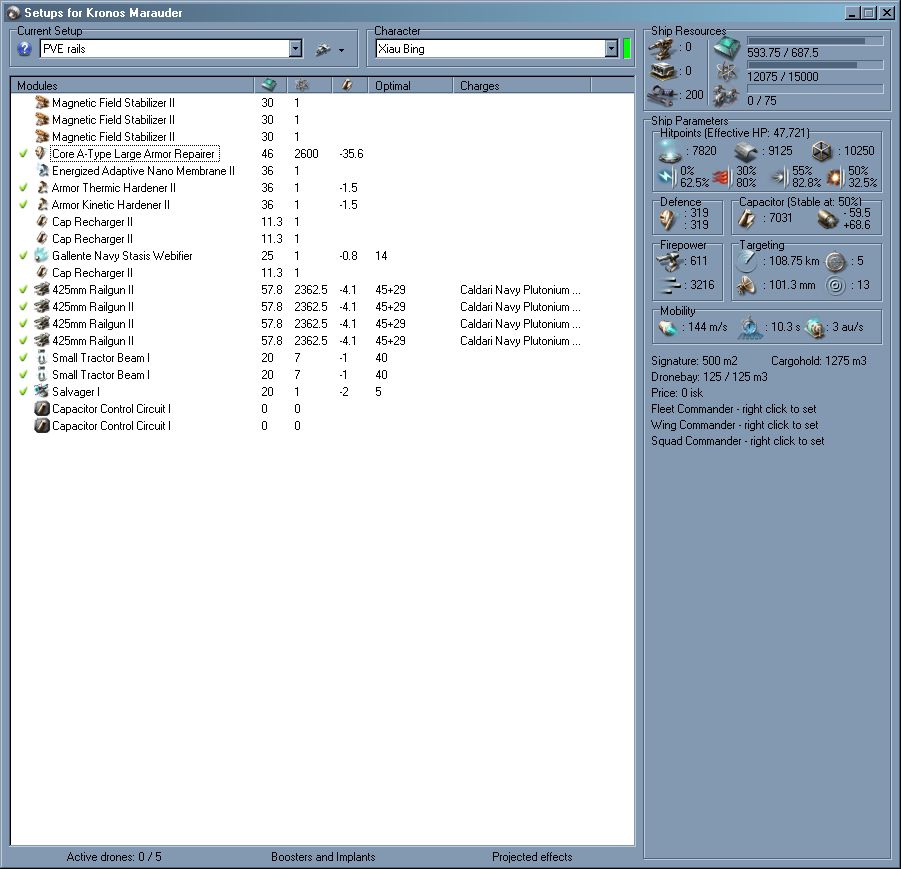Click the powergrid icon beside 12075 / 15000

tap(727, 72)
